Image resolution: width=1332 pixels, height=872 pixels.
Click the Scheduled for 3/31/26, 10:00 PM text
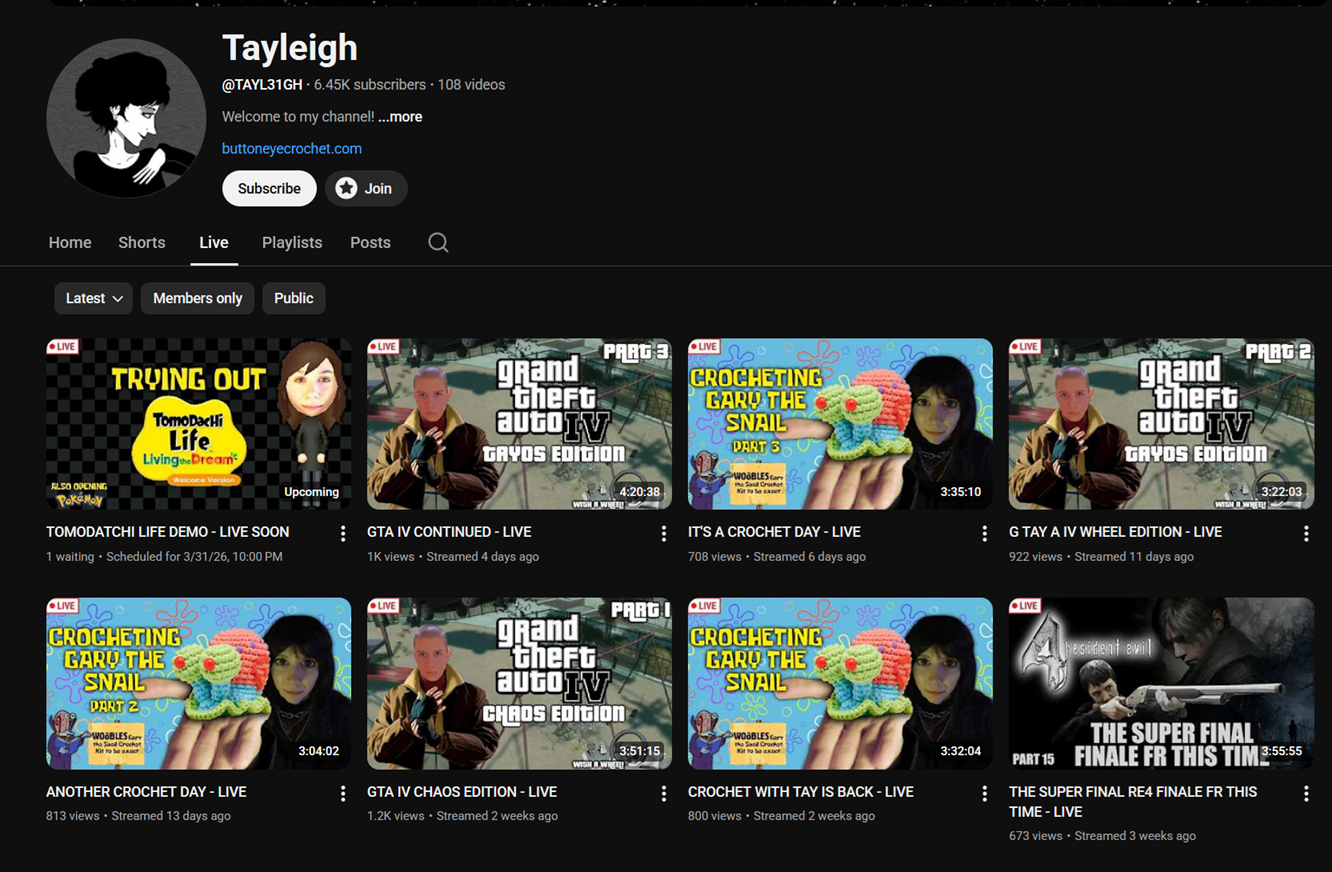194,557
